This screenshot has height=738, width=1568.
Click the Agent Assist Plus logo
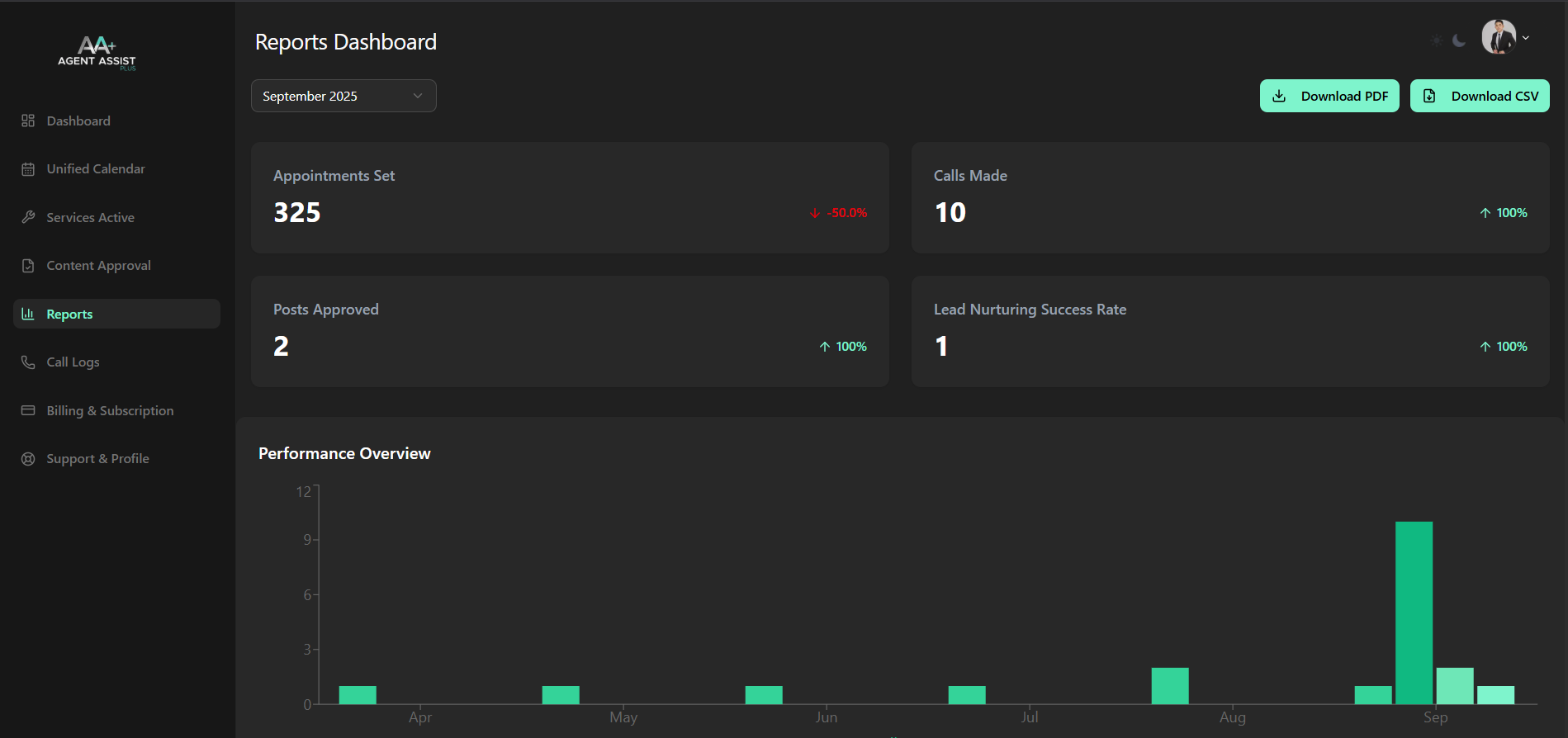coord(97,53)
